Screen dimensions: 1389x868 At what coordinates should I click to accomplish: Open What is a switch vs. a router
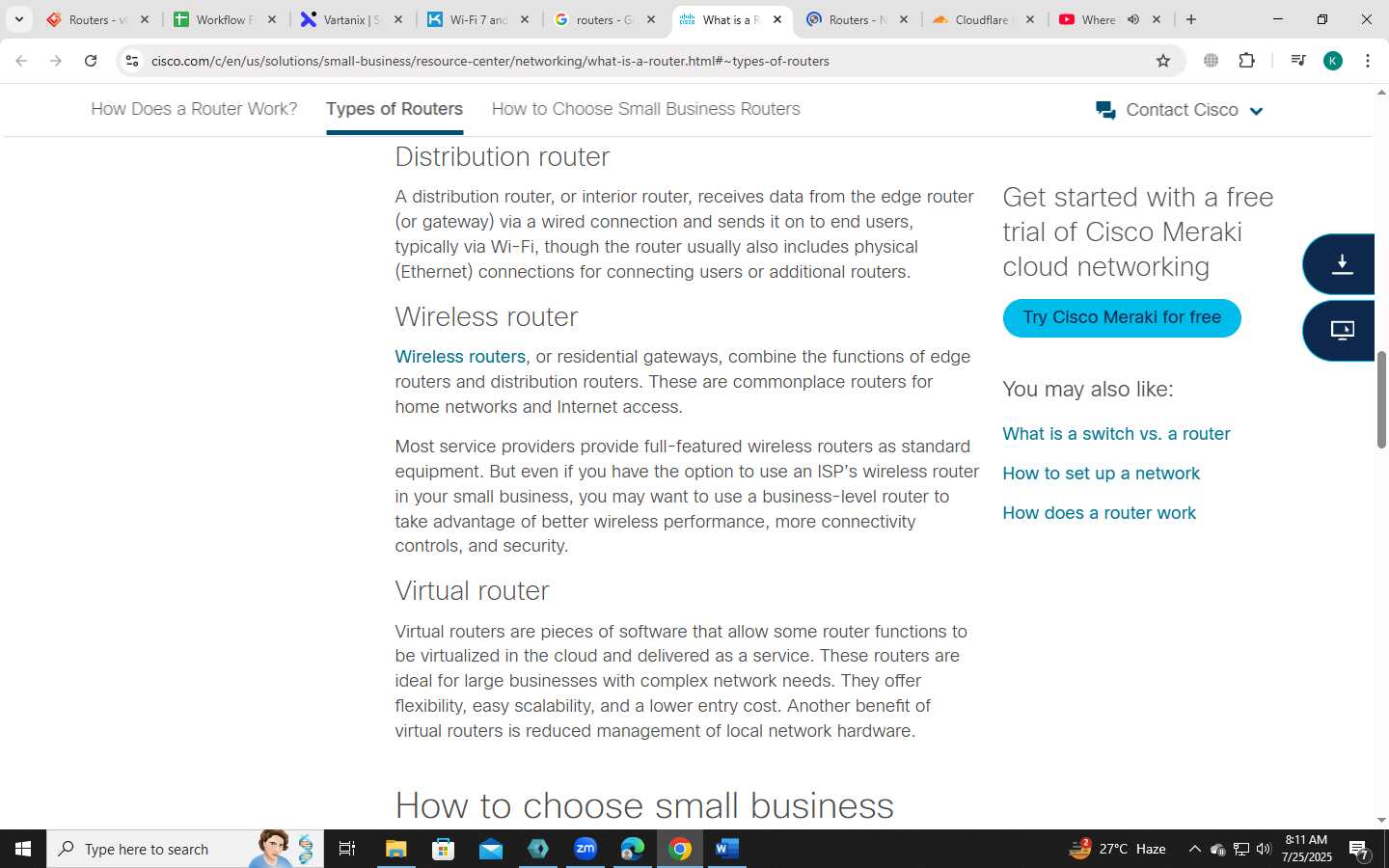[1116, 434]
